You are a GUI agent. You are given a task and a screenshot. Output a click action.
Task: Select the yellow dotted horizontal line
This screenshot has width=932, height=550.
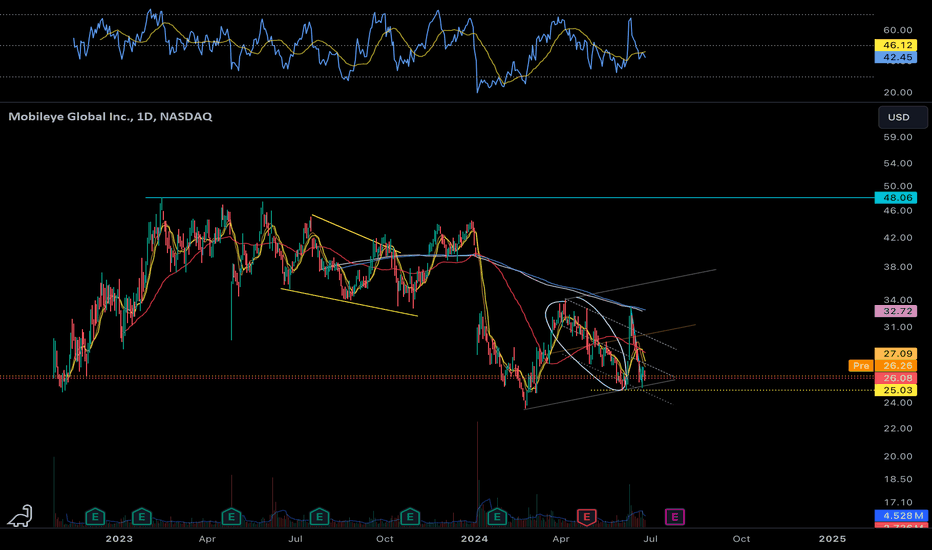tap(732, 390)
